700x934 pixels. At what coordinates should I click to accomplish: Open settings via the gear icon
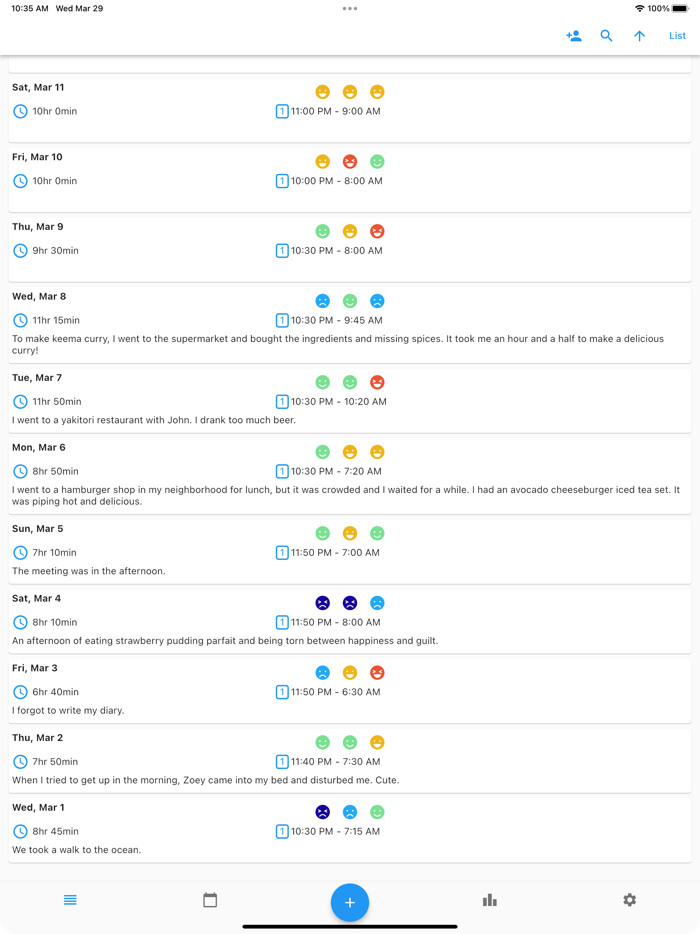629,900
